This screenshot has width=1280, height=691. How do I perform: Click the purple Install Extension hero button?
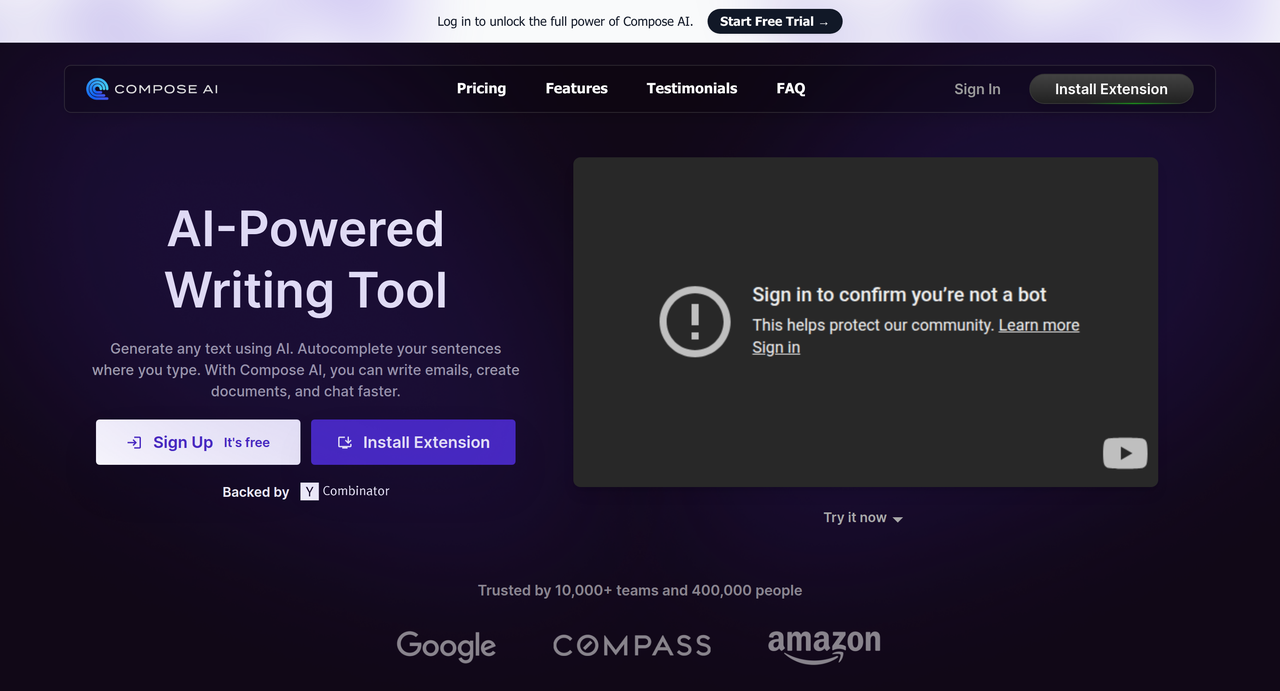tap(413, 442)
